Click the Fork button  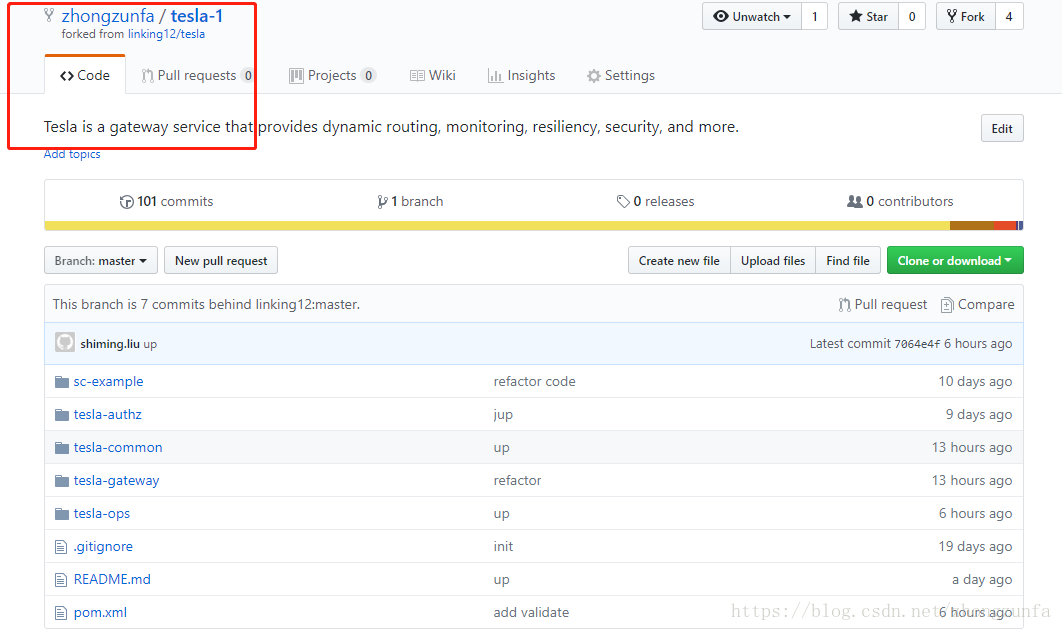(966, 16)
